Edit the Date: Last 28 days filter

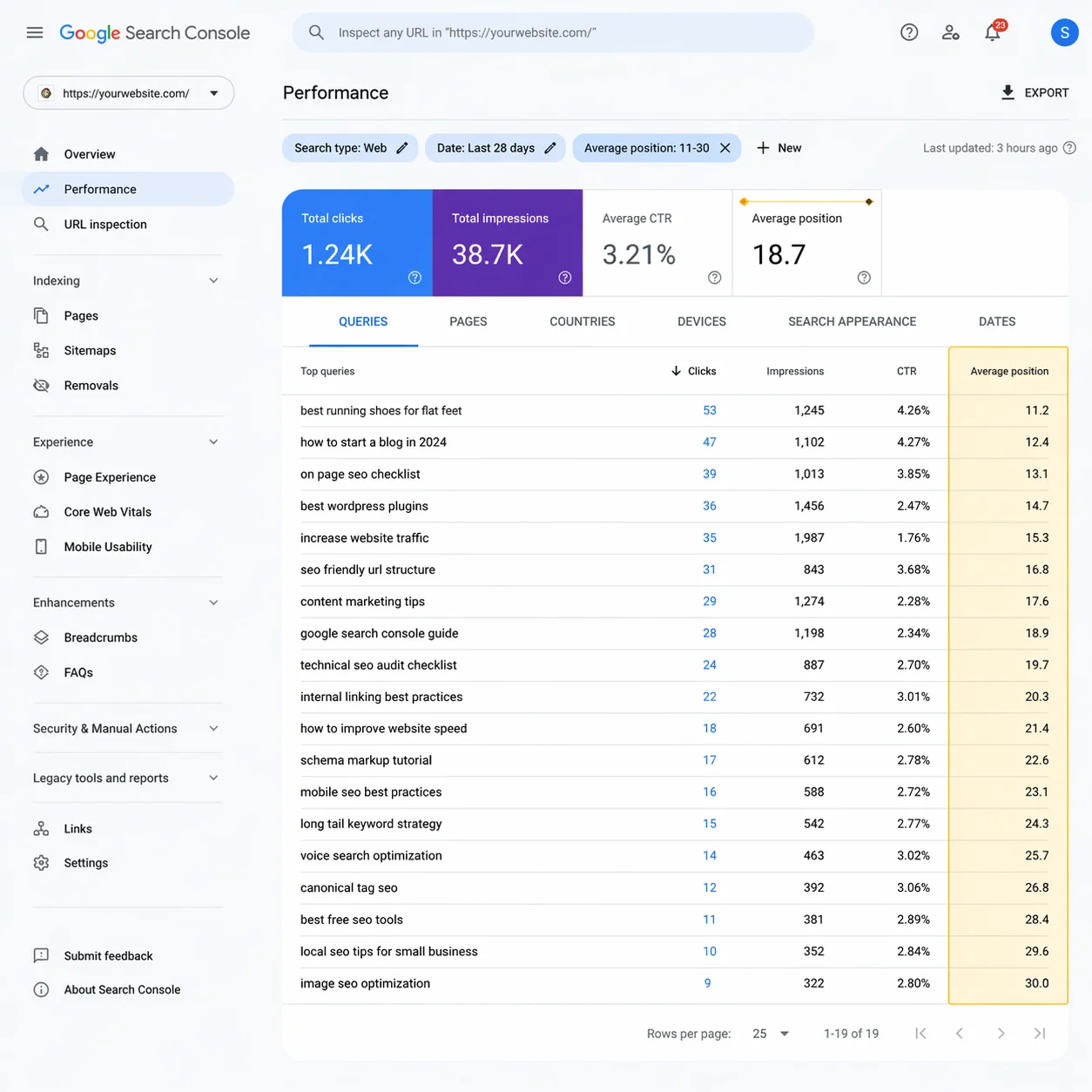pyautogui.click(x=495, y=148)
